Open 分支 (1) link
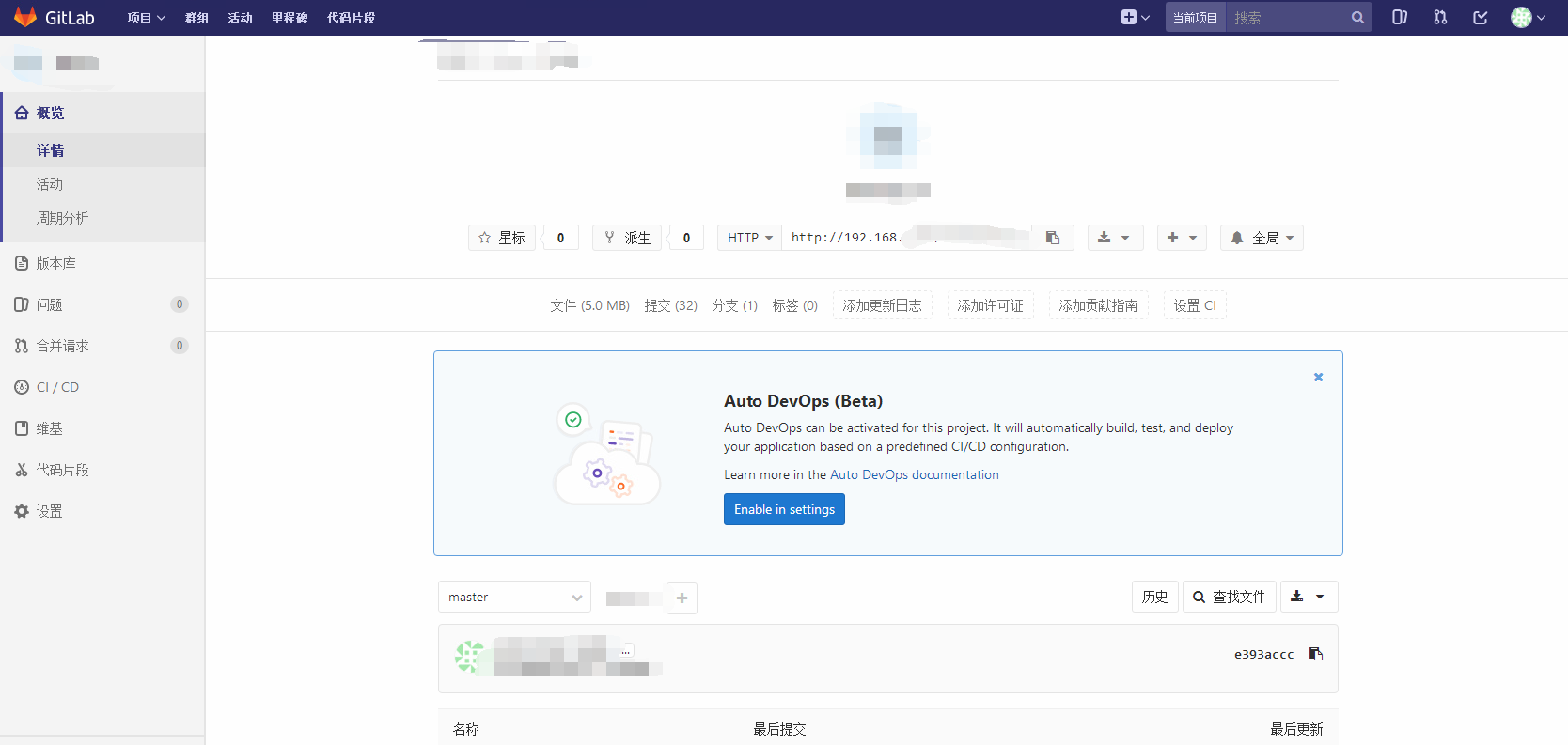Image resolution: width=1568 pixels, height=745 pixels. pyautogui.click(x=734, y=305)
